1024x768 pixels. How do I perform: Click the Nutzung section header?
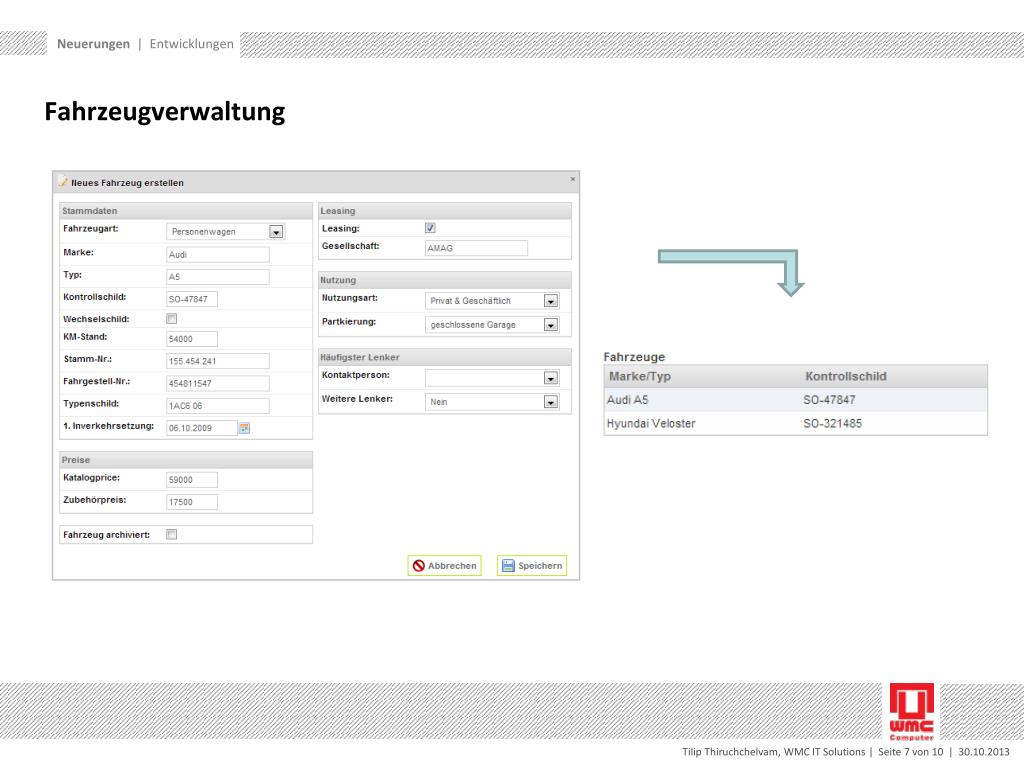[x=445, y=280]
